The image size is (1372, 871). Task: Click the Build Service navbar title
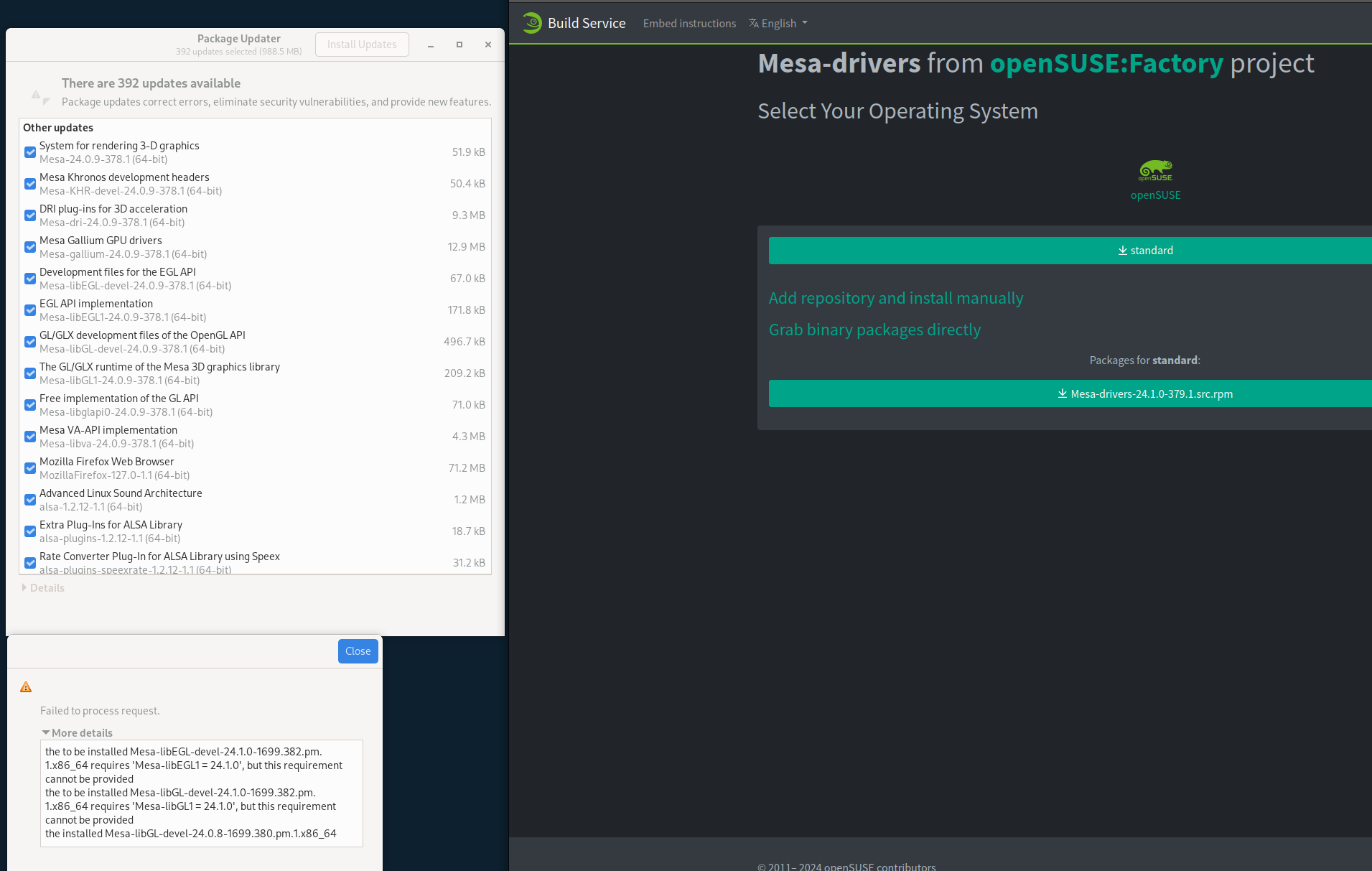(x=587, y=23)
